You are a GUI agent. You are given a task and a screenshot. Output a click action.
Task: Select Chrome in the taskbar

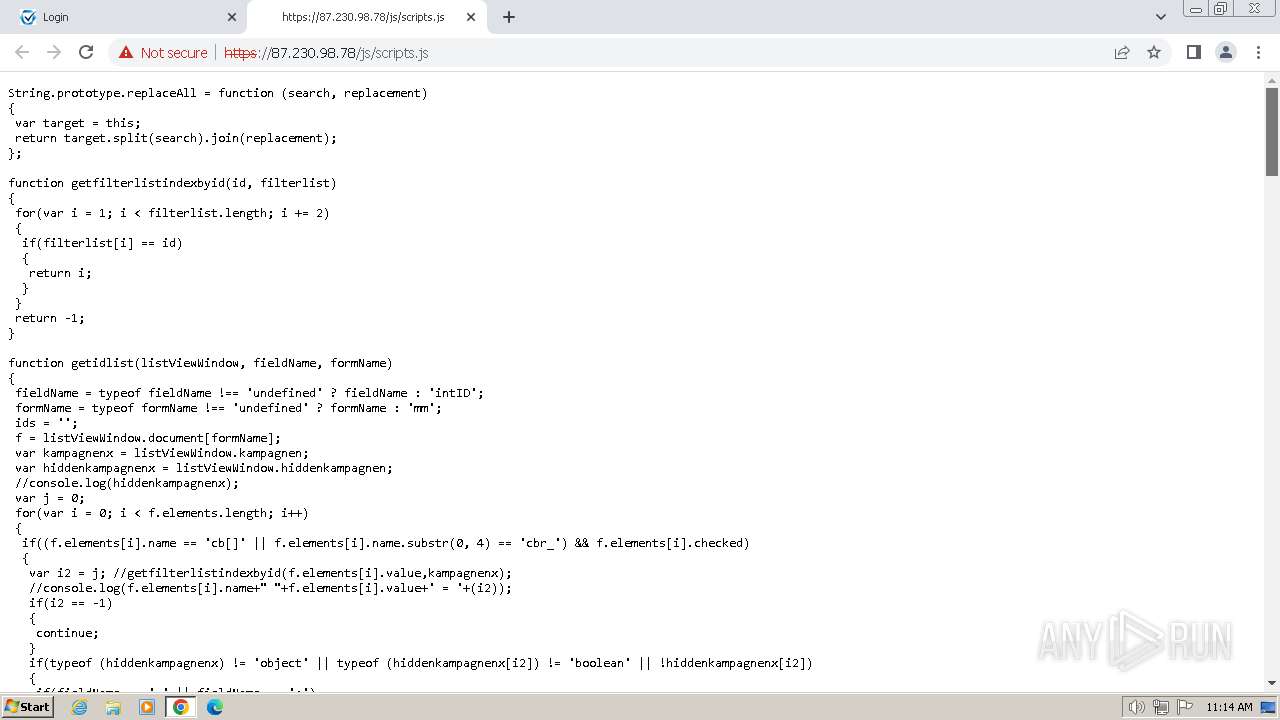(181, 707)
